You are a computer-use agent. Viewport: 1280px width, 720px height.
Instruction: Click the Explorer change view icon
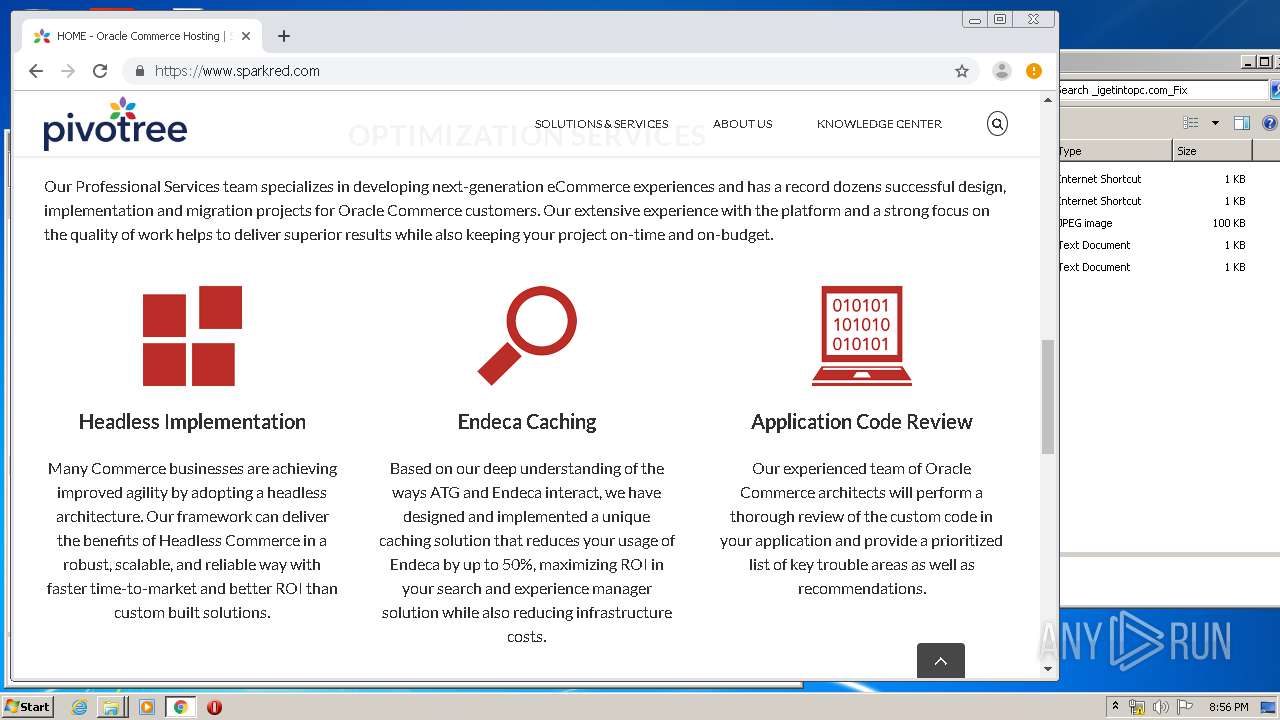click(x=1190, y=123)
